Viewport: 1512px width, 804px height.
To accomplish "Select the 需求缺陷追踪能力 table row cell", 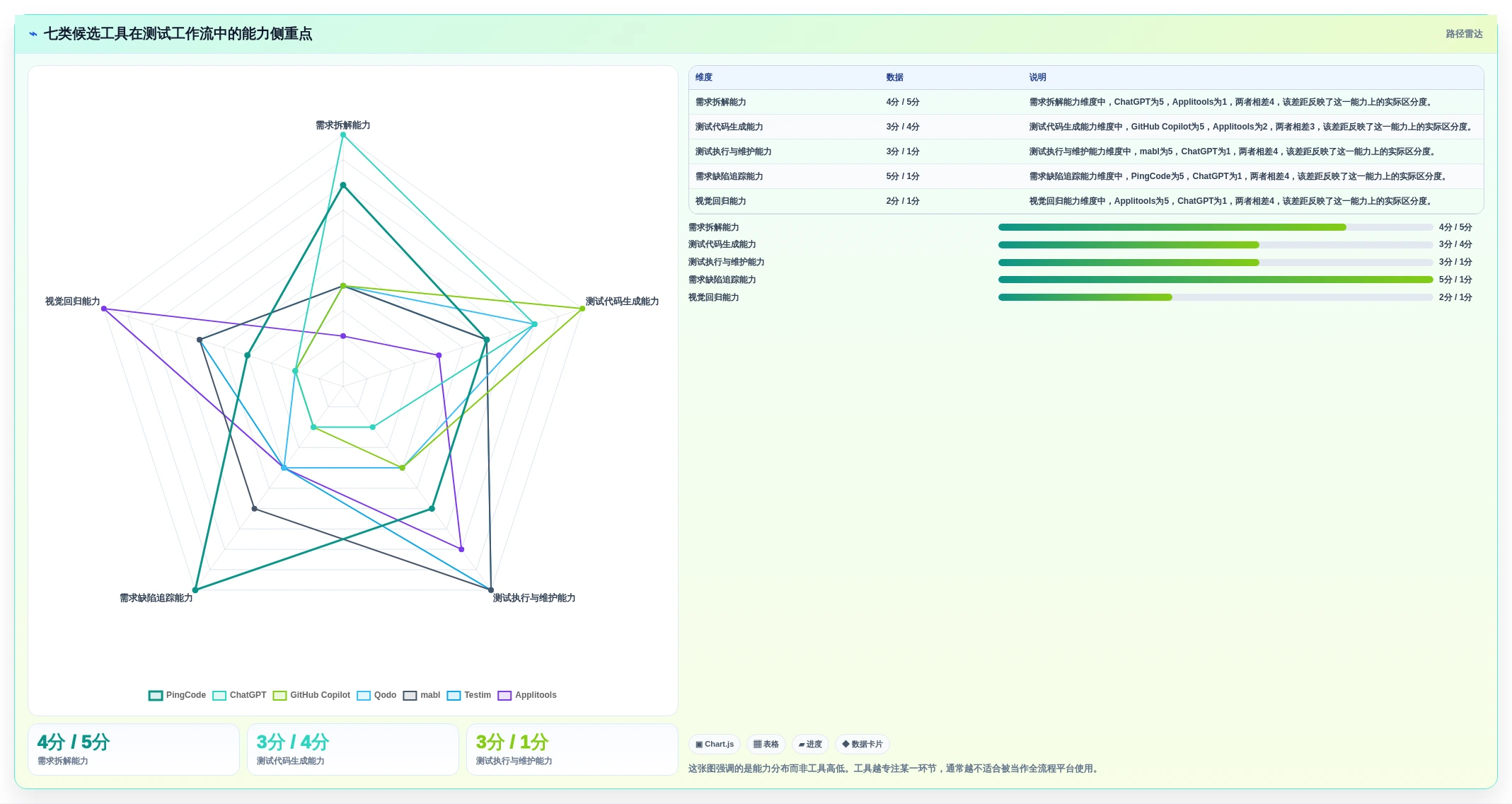I will point(729,176).
